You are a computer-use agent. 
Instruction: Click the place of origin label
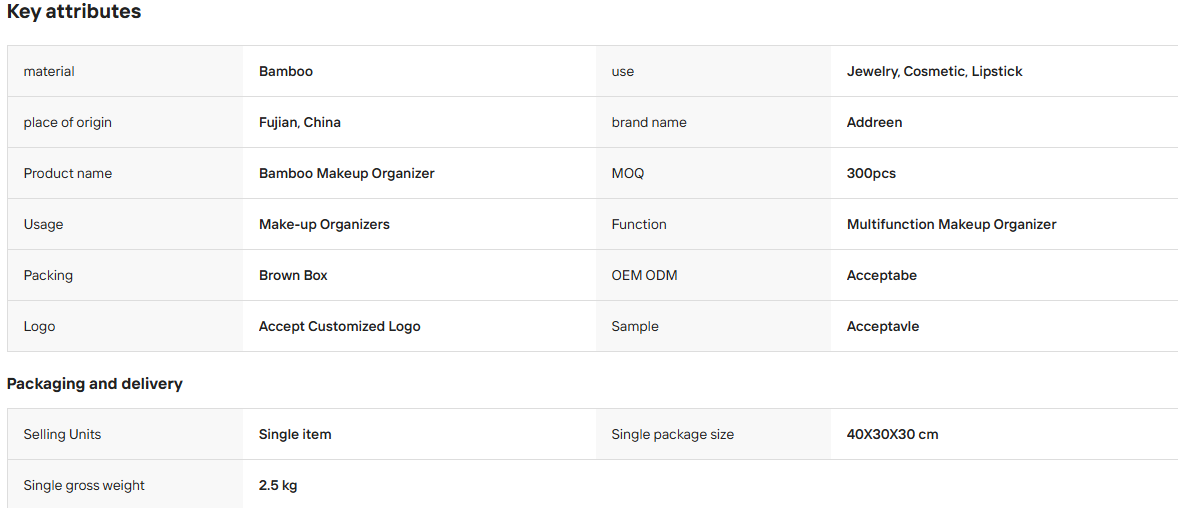click(x=68, y=122)
